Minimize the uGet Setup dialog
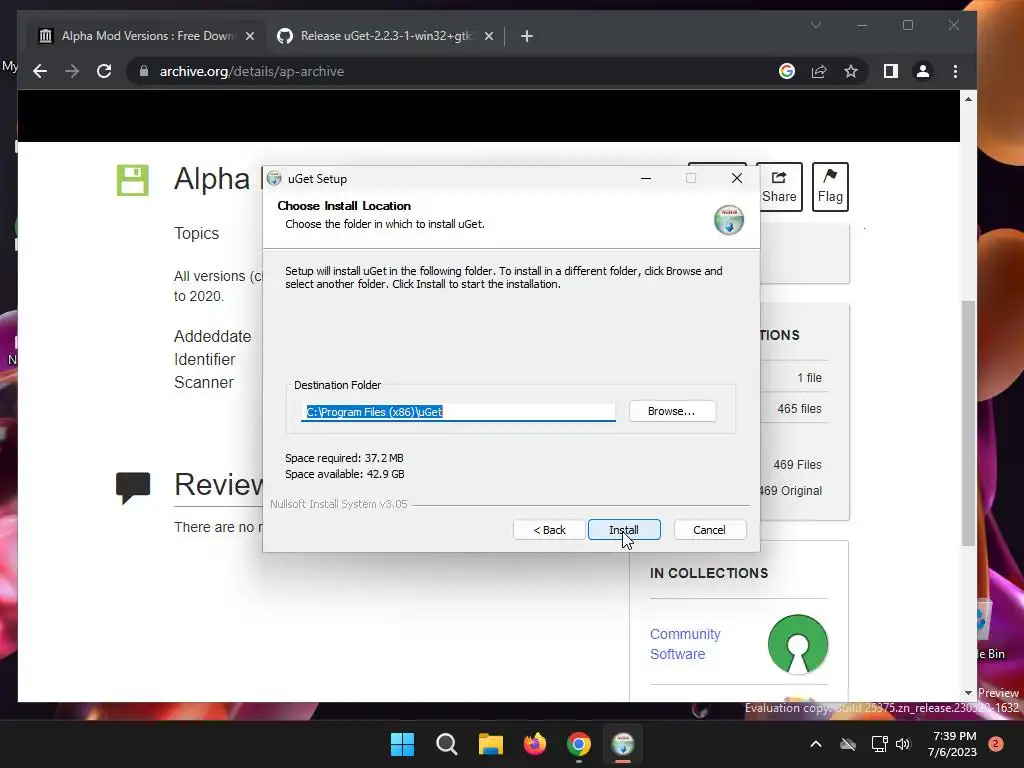Image resolution: width=1024 pixels, height=768 pixels. pyautogui.click(x=646, y=178)
